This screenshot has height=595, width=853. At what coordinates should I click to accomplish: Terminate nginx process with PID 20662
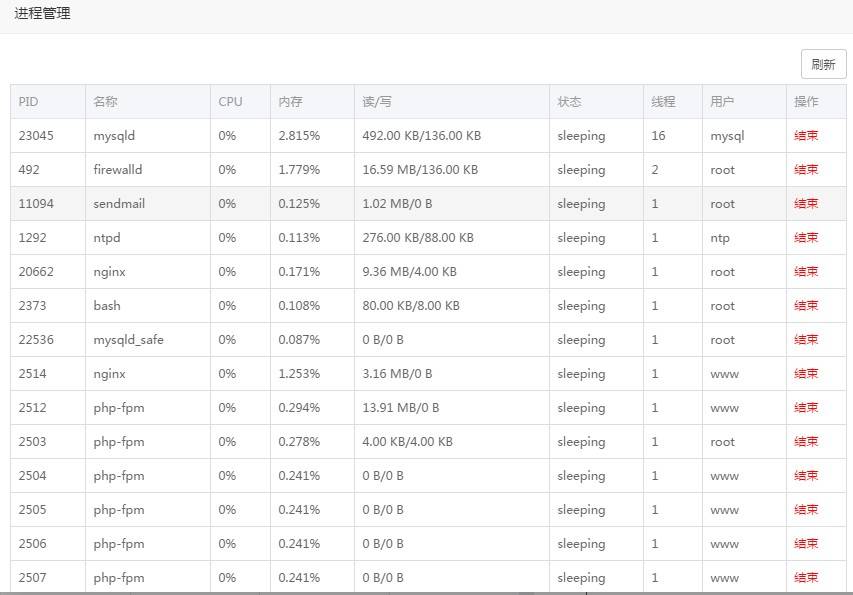point(806,272)
